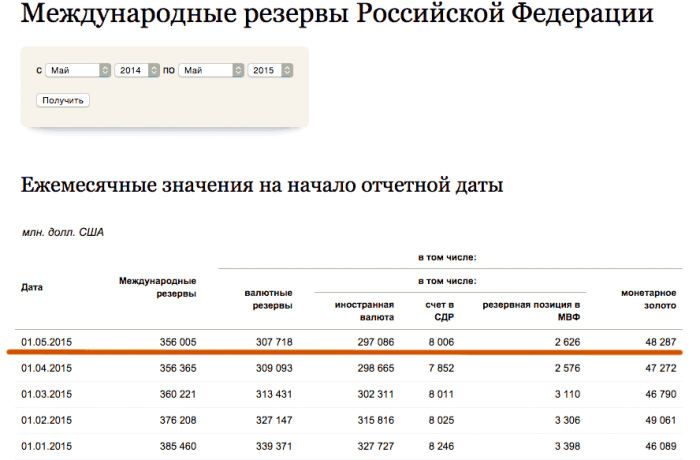Viewport: 700px width, 460px height.
Task: Click the currency reserves value 327 147
Action: (x=274, y=420)
